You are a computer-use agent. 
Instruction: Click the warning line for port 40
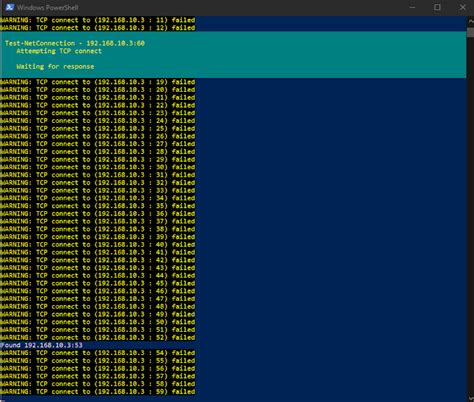pos(98,244)
